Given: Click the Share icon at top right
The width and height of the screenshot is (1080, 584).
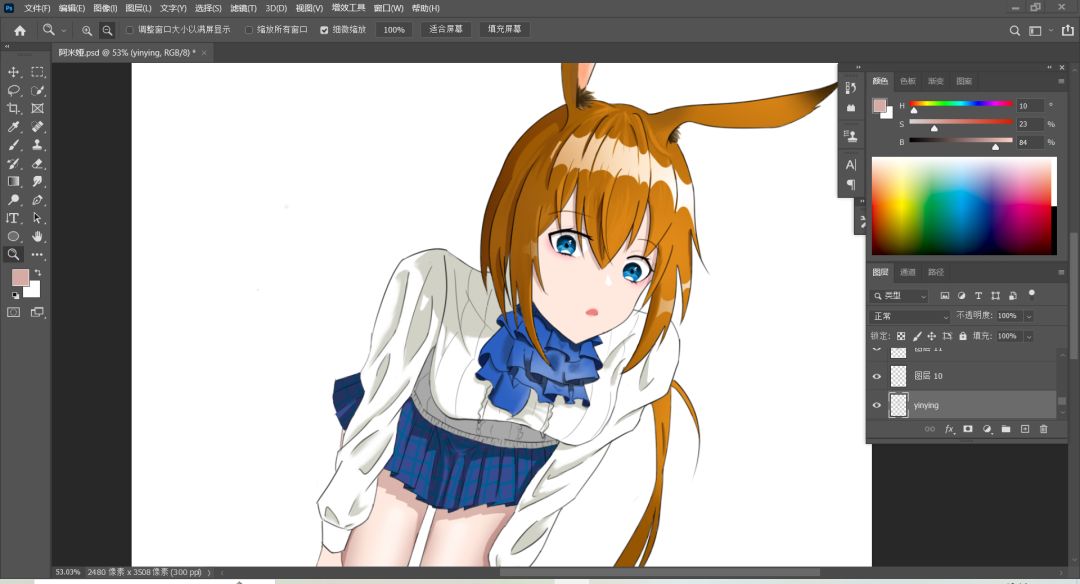Looking at the screenshot, I should (1068, 30).
